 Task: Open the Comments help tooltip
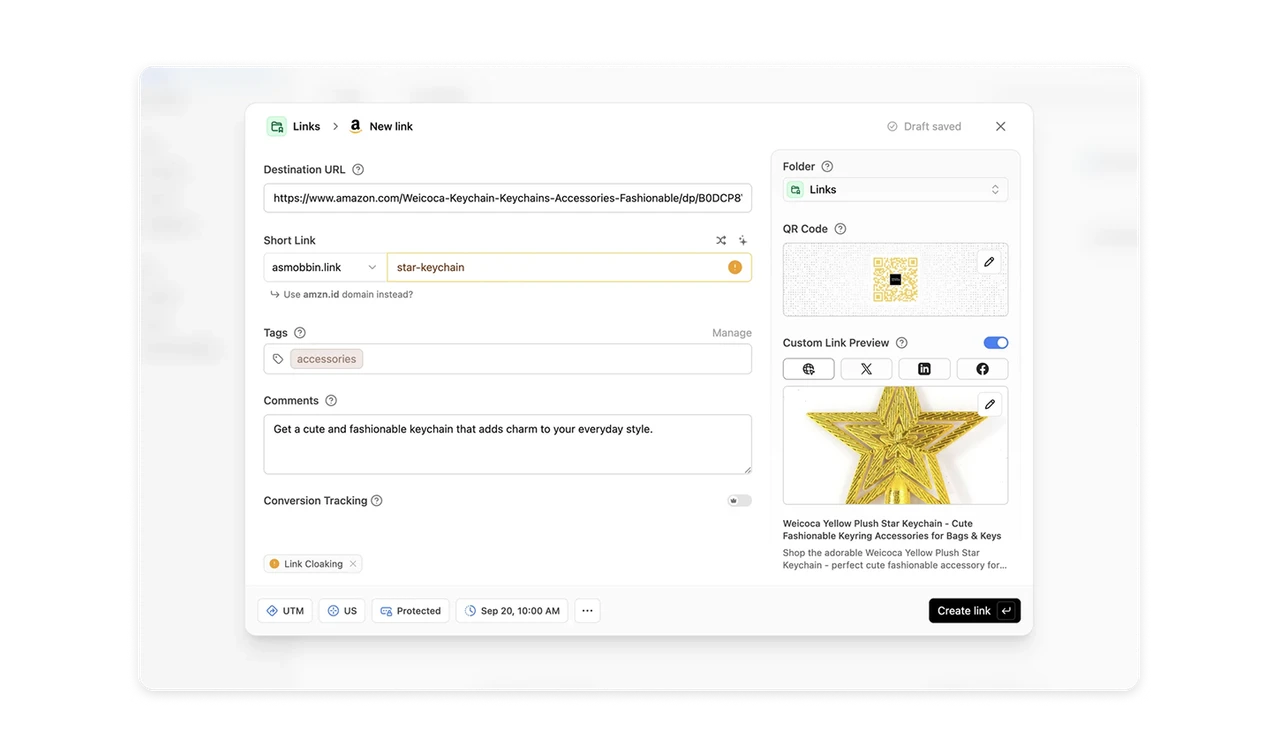pyautogui.click(x=331, y=401)
